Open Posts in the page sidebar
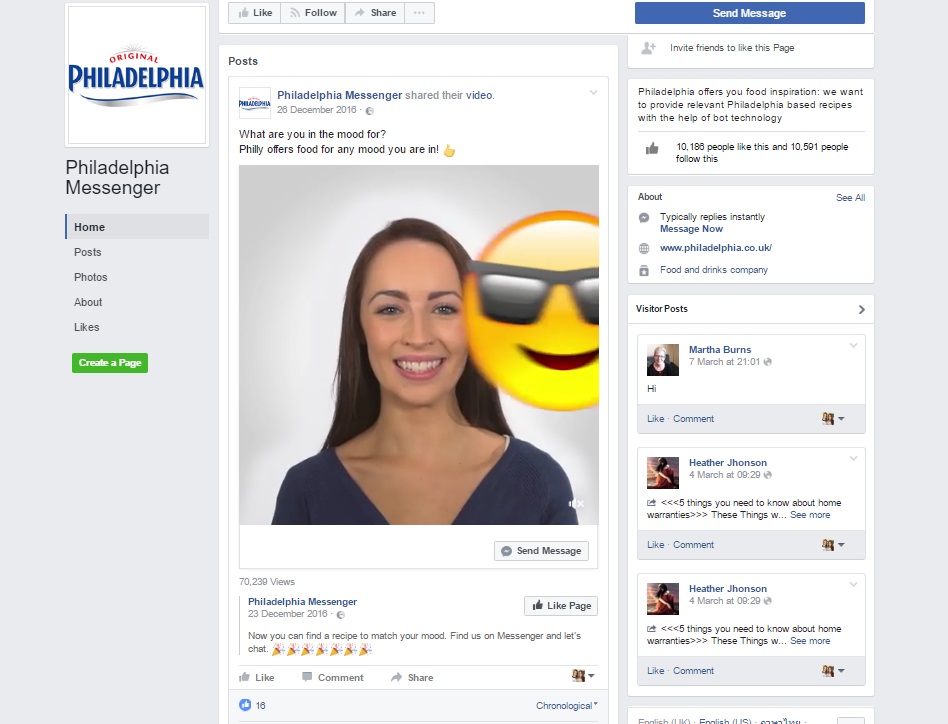Screen dimensions: 948x724 point(88,252)
